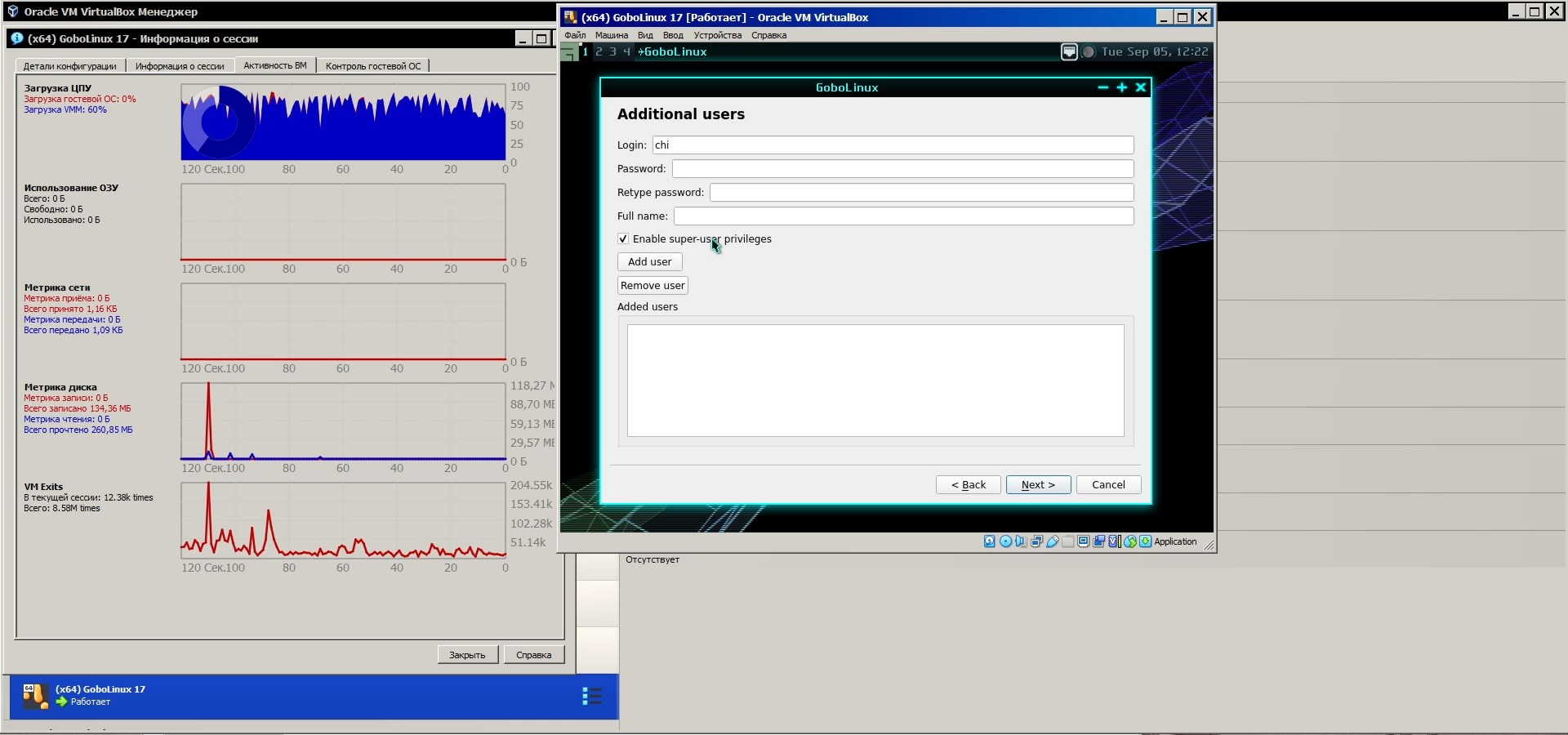Click the layout icon at GoboLinux panel's left edge
Viewport: 1568px width, 735px height.
[568, 52]
